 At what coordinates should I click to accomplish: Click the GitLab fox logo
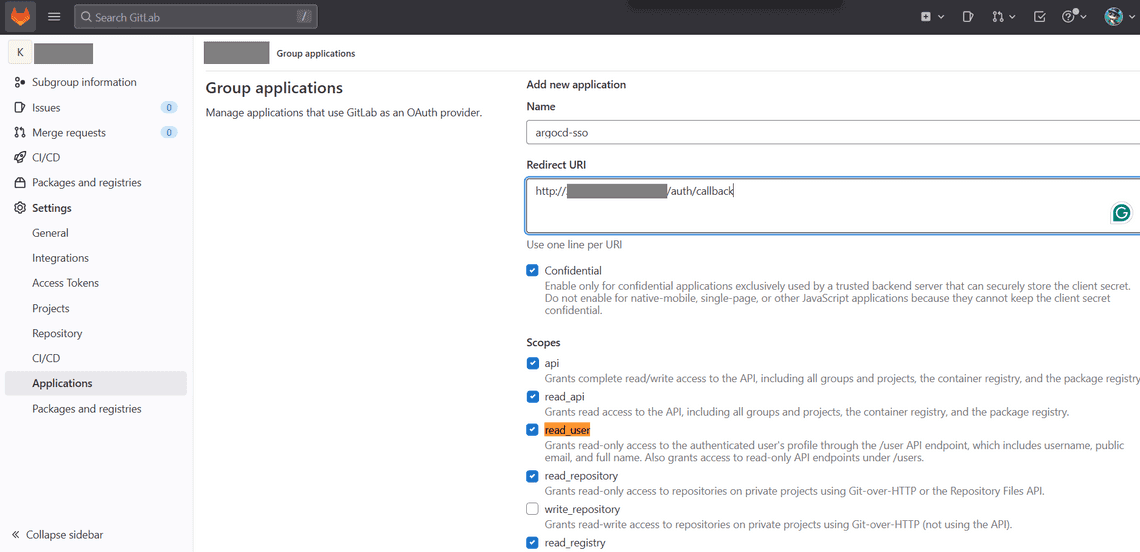point(22,17)
